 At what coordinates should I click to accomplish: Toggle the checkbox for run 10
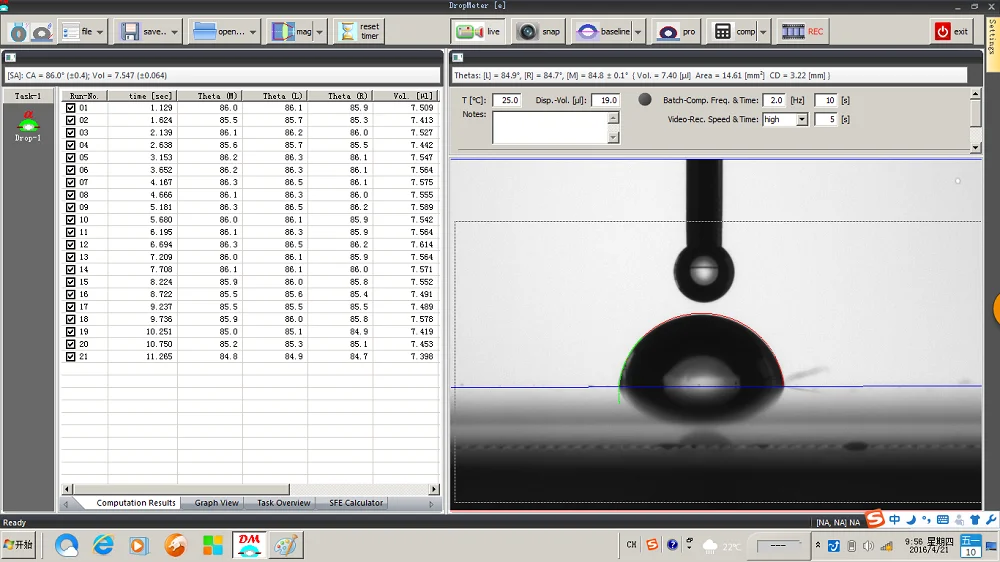point(70,220)
